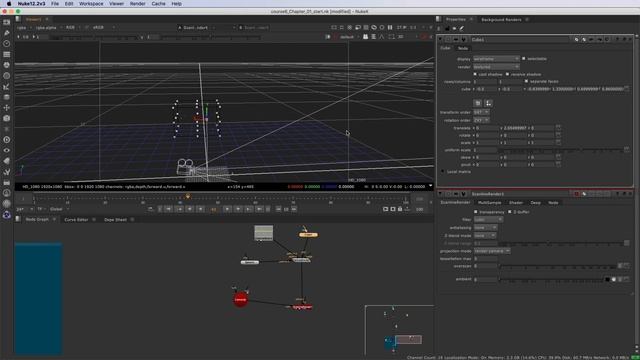
Task: Open the rotation order dropdown
Action: (481, 120)
